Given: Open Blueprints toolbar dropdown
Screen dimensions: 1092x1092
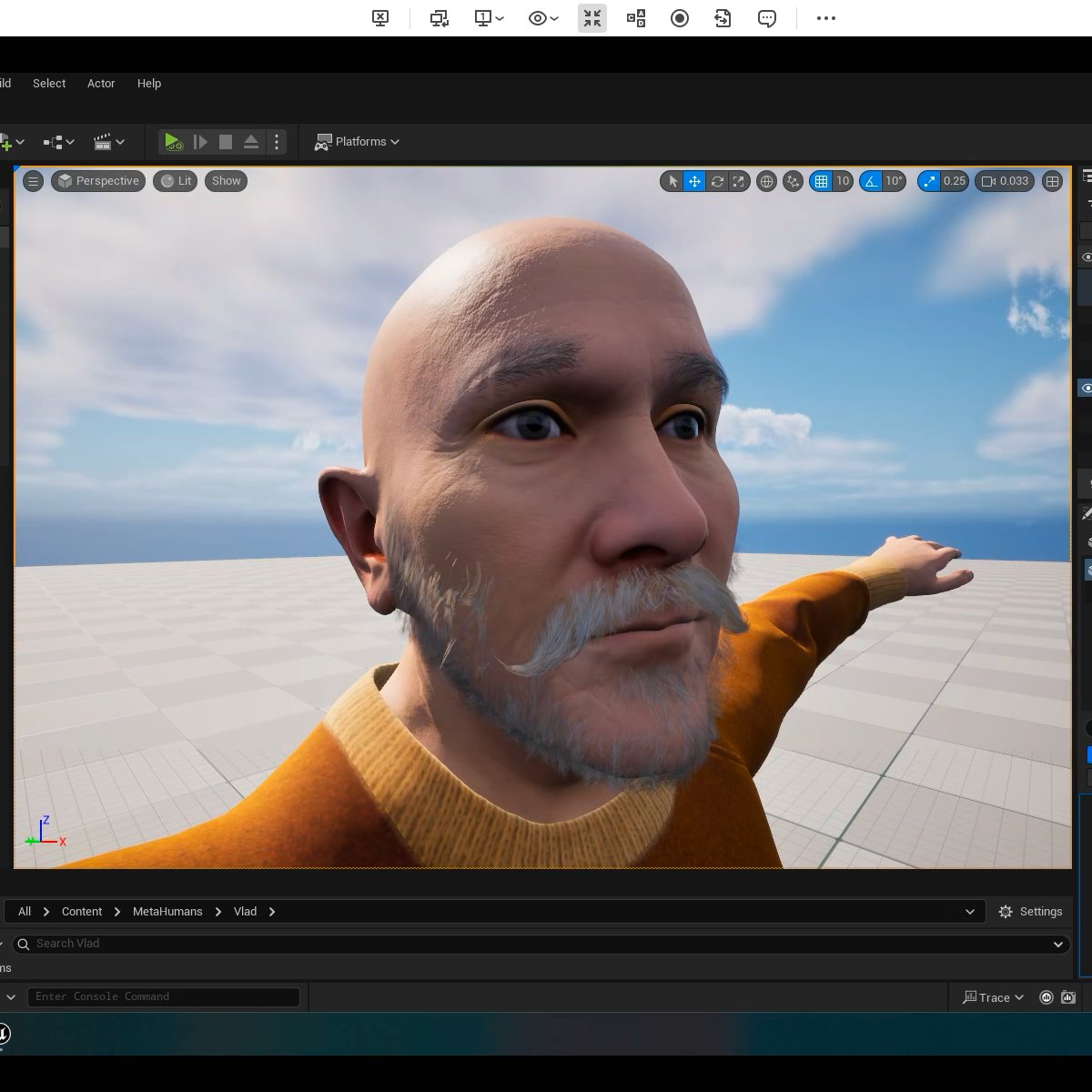Looking at the screenshot, I should 59,142.
